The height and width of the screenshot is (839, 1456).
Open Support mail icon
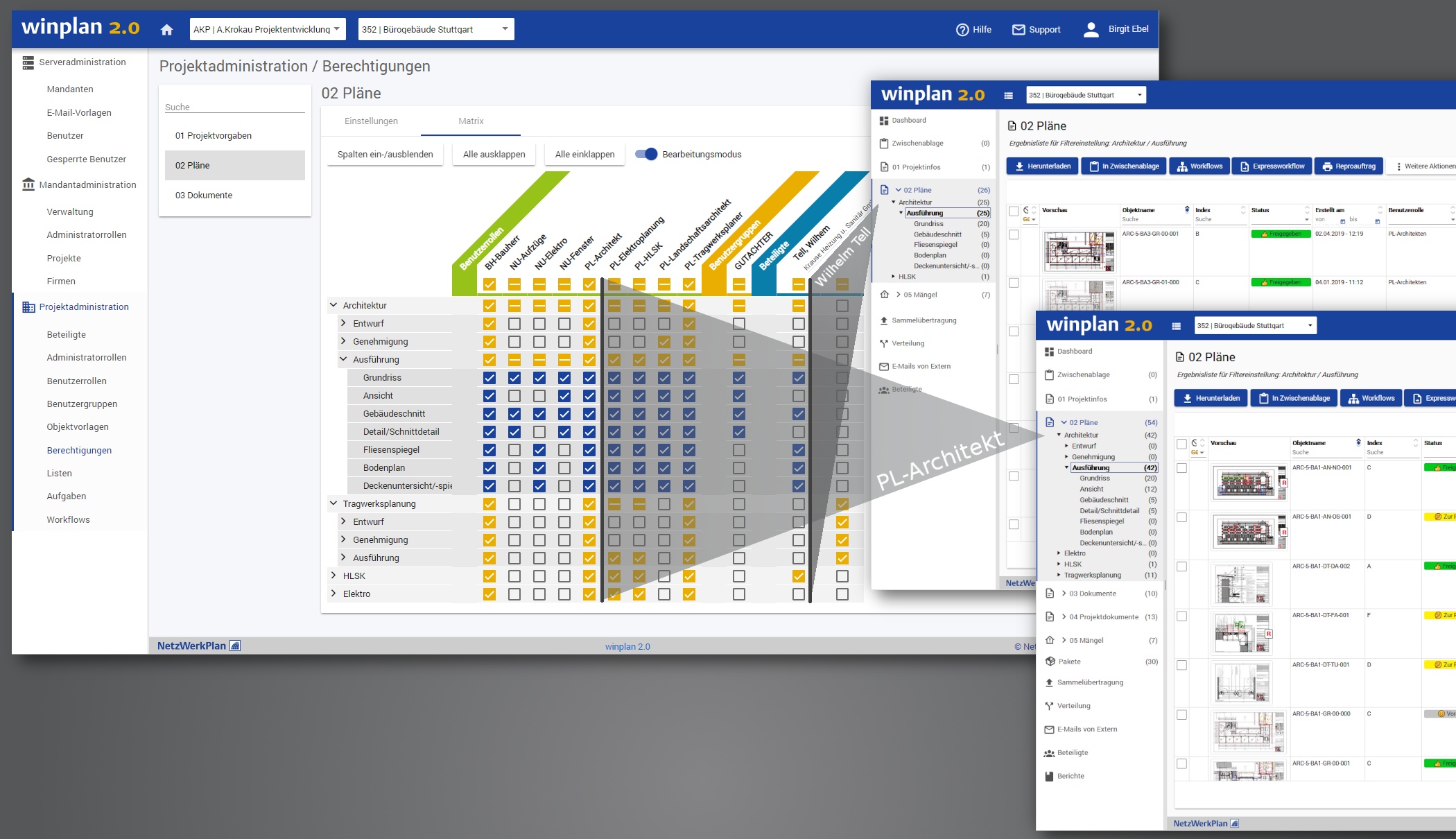[x=1019, y=29]
